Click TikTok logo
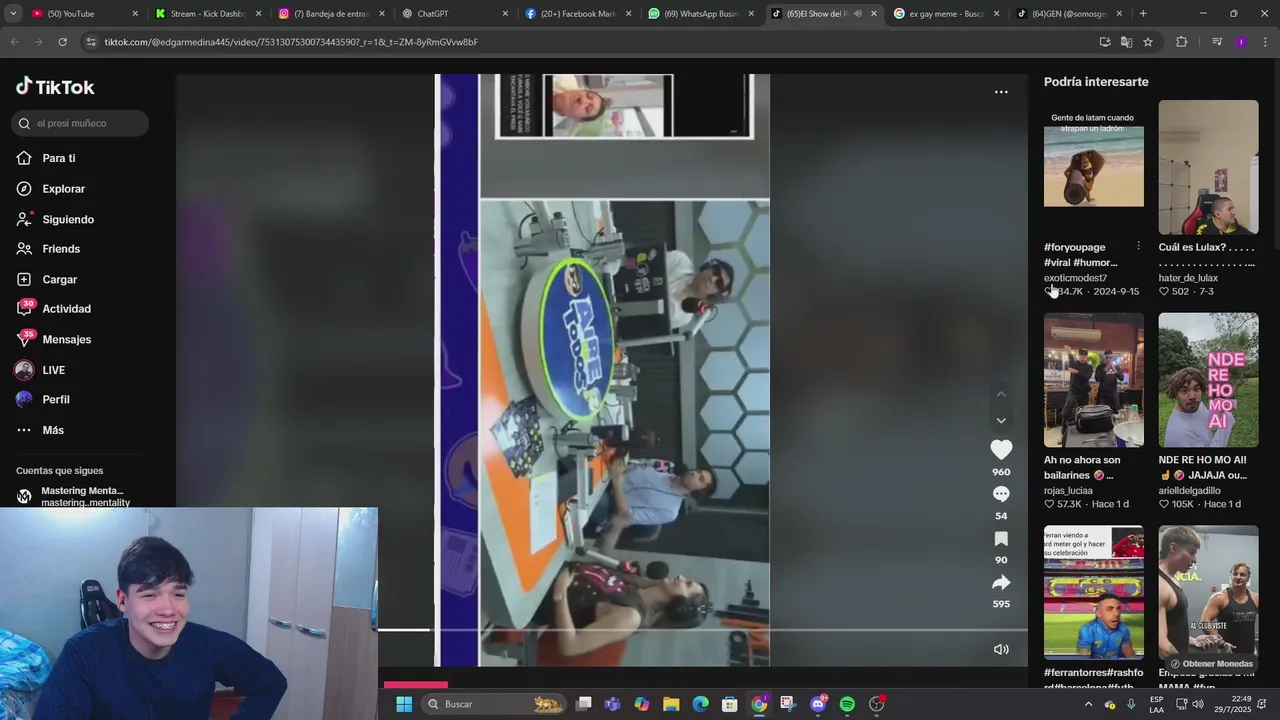 click(55, 87)
